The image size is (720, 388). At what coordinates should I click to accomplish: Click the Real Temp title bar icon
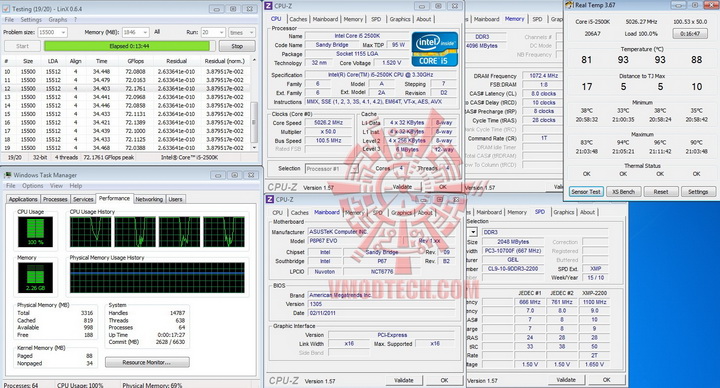tap(569, 5)
